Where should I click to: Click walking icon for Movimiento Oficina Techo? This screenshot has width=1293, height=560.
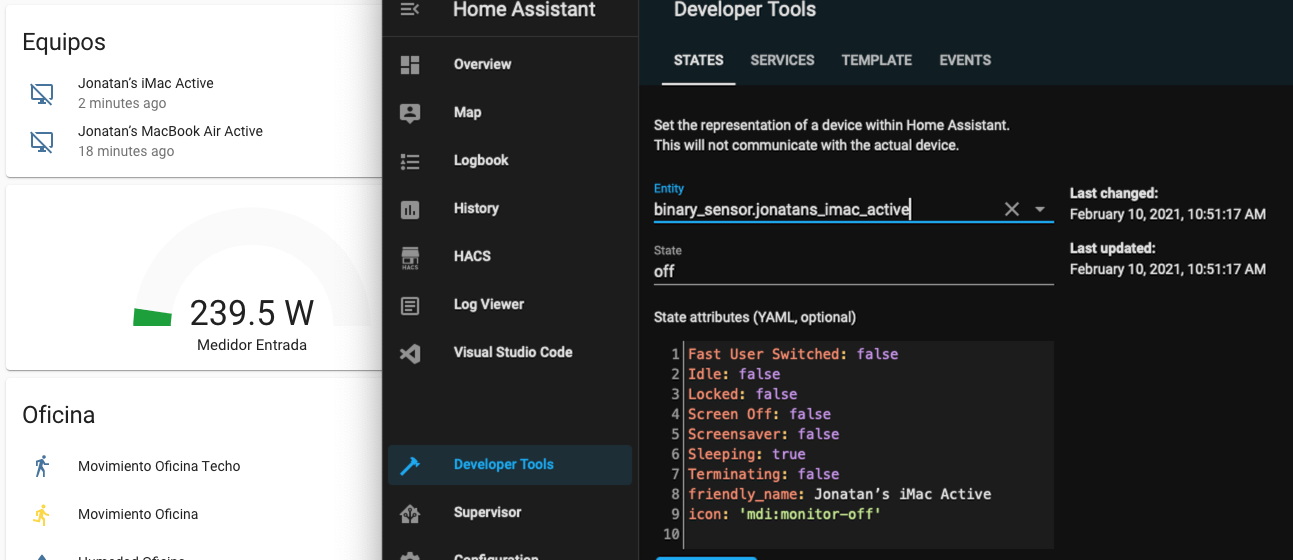41,466
